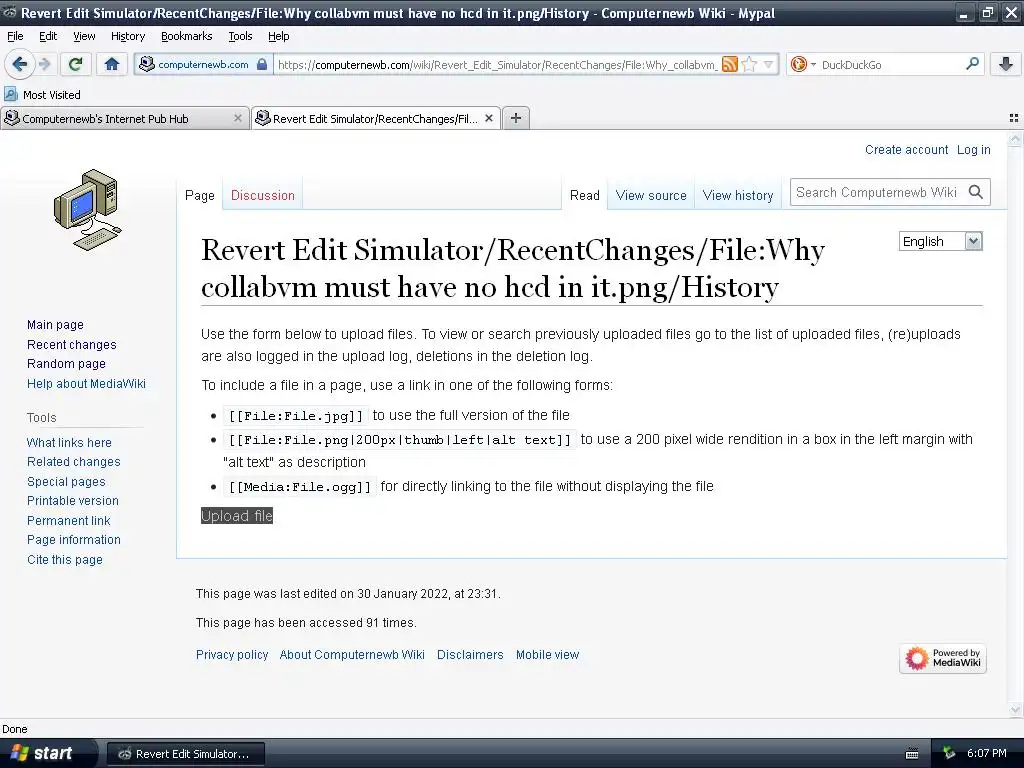Open the File menu
The width and height of the screenshot is (1024, 768).
pyautogui.click(x=15, y=36)
